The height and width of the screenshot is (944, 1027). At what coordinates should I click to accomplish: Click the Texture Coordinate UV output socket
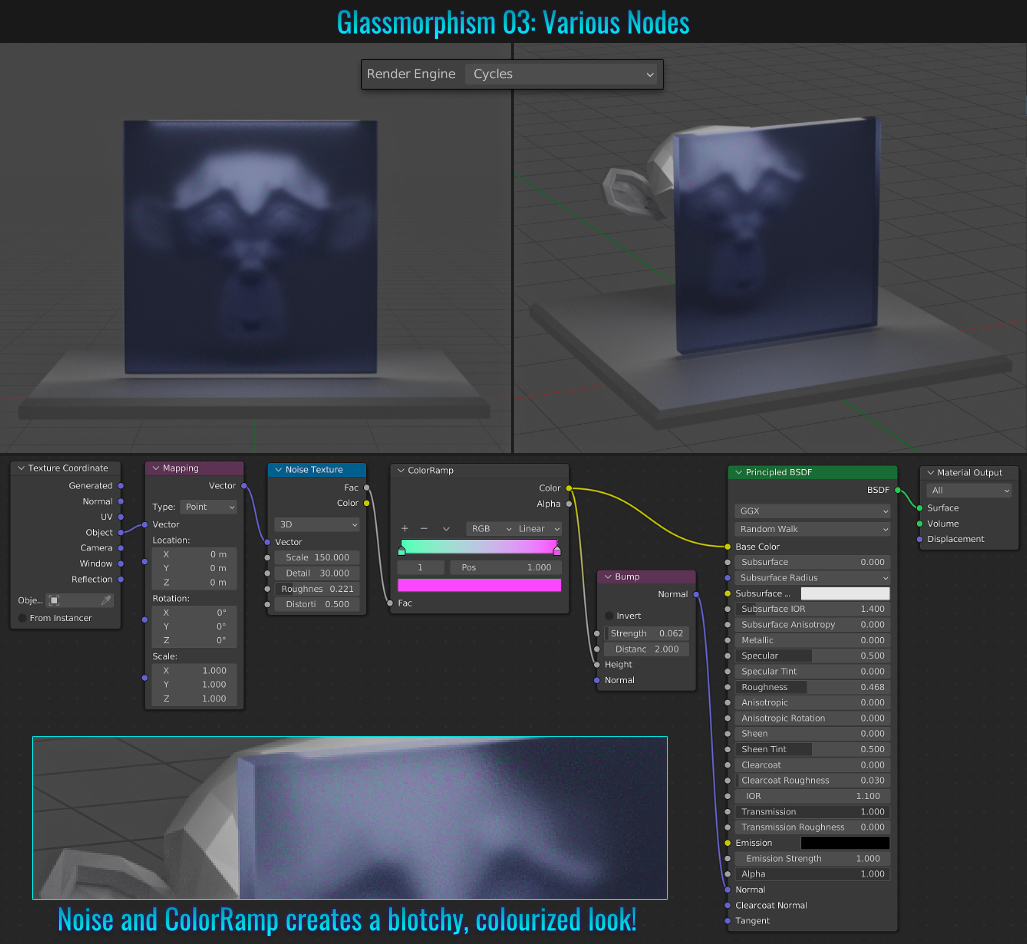pyautogui.click(x=121, y=517)
